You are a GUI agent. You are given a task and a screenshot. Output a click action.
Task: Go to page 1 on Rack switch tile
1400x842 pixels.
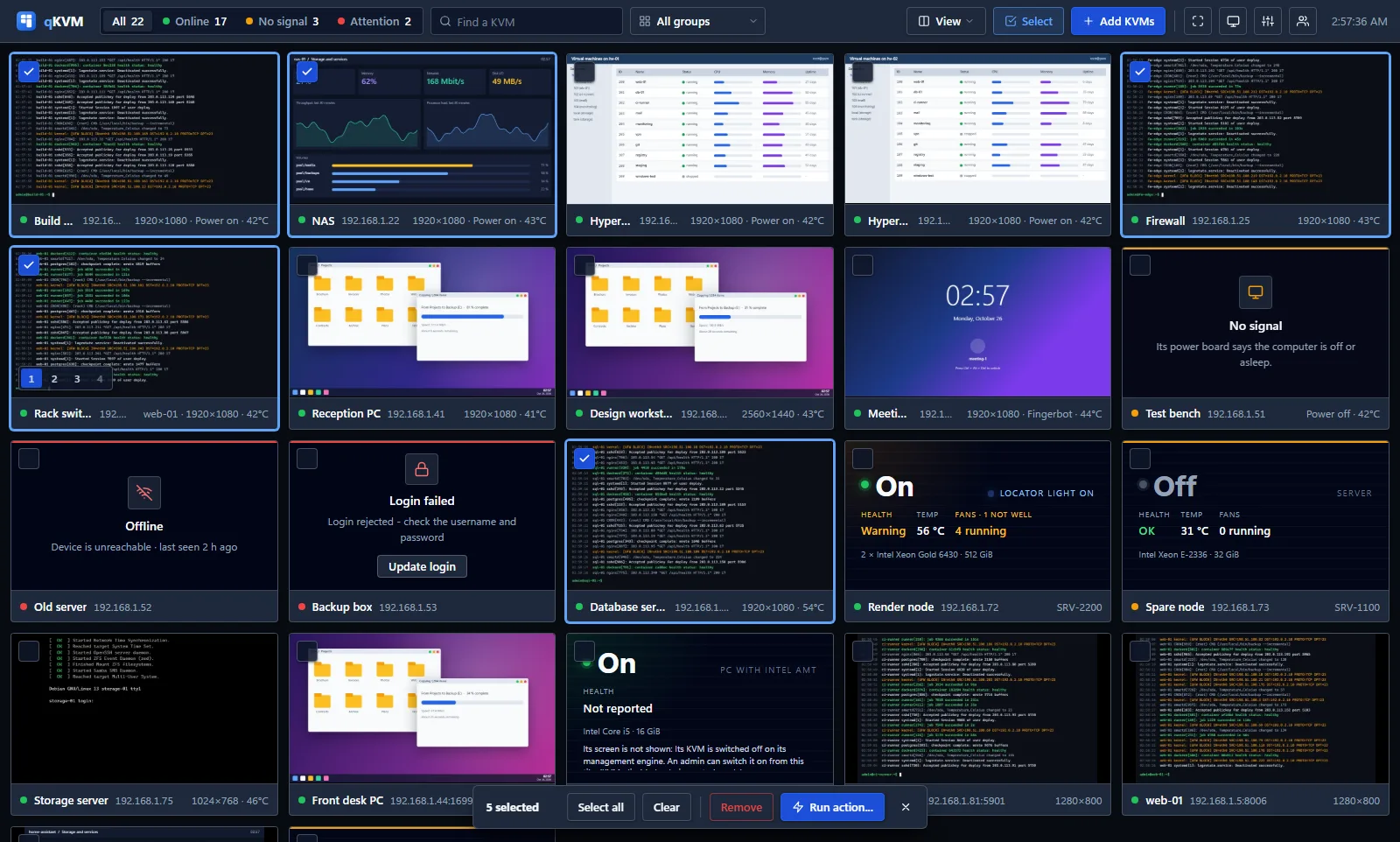[31, 379]
